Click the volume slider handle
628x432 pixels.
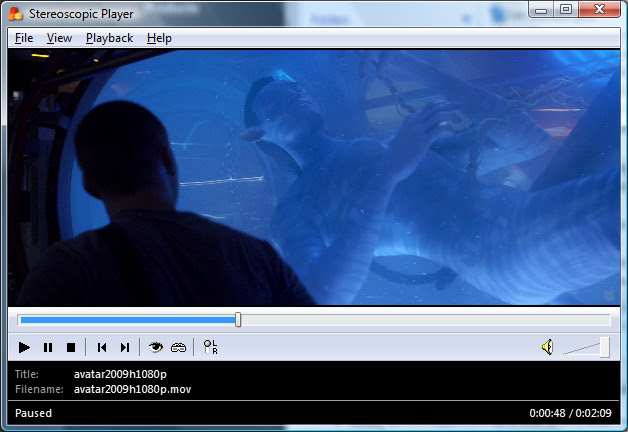coord(604,347)
